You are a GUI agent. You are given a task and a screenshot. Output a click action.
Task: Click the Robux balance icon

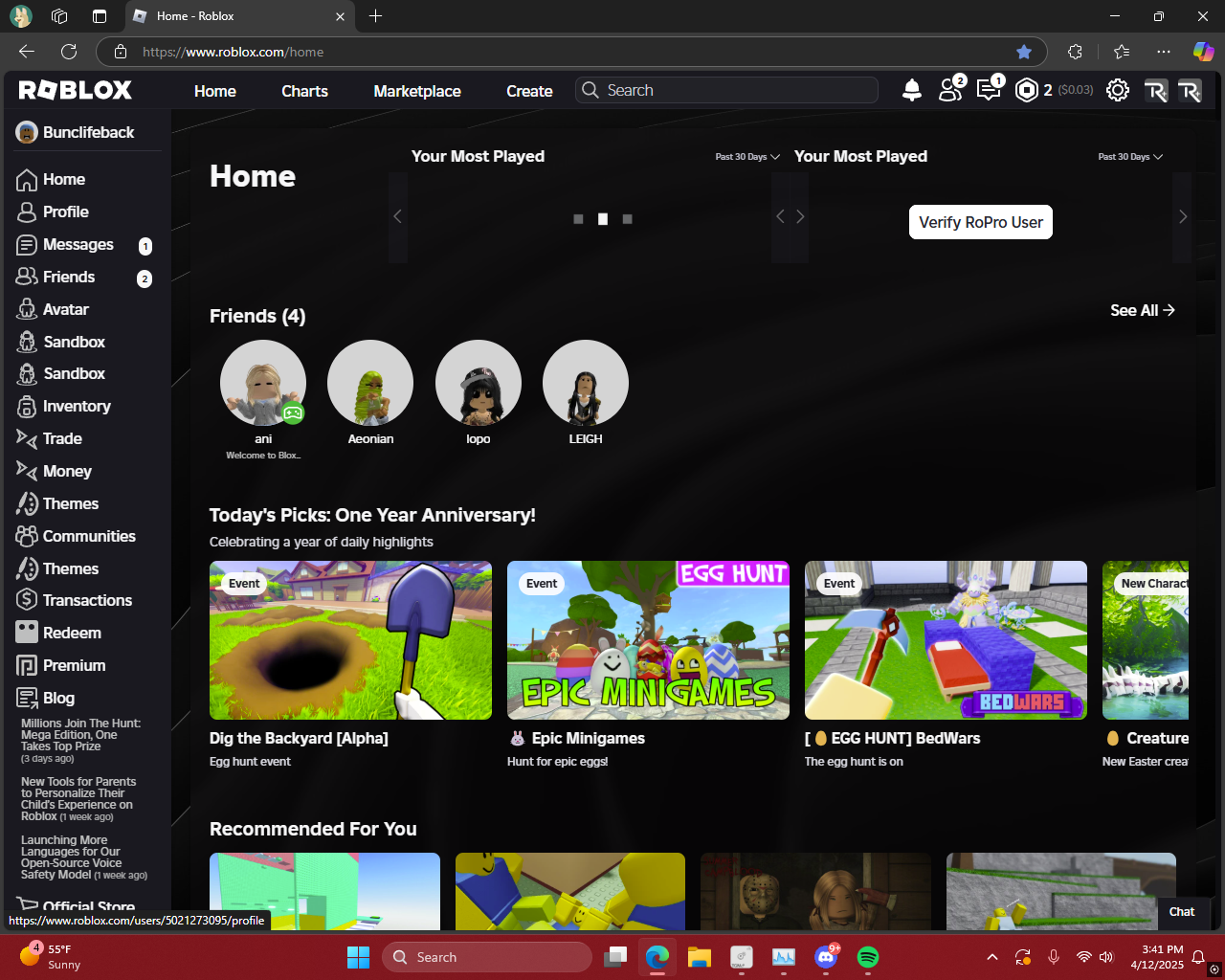click(1027, 90)
